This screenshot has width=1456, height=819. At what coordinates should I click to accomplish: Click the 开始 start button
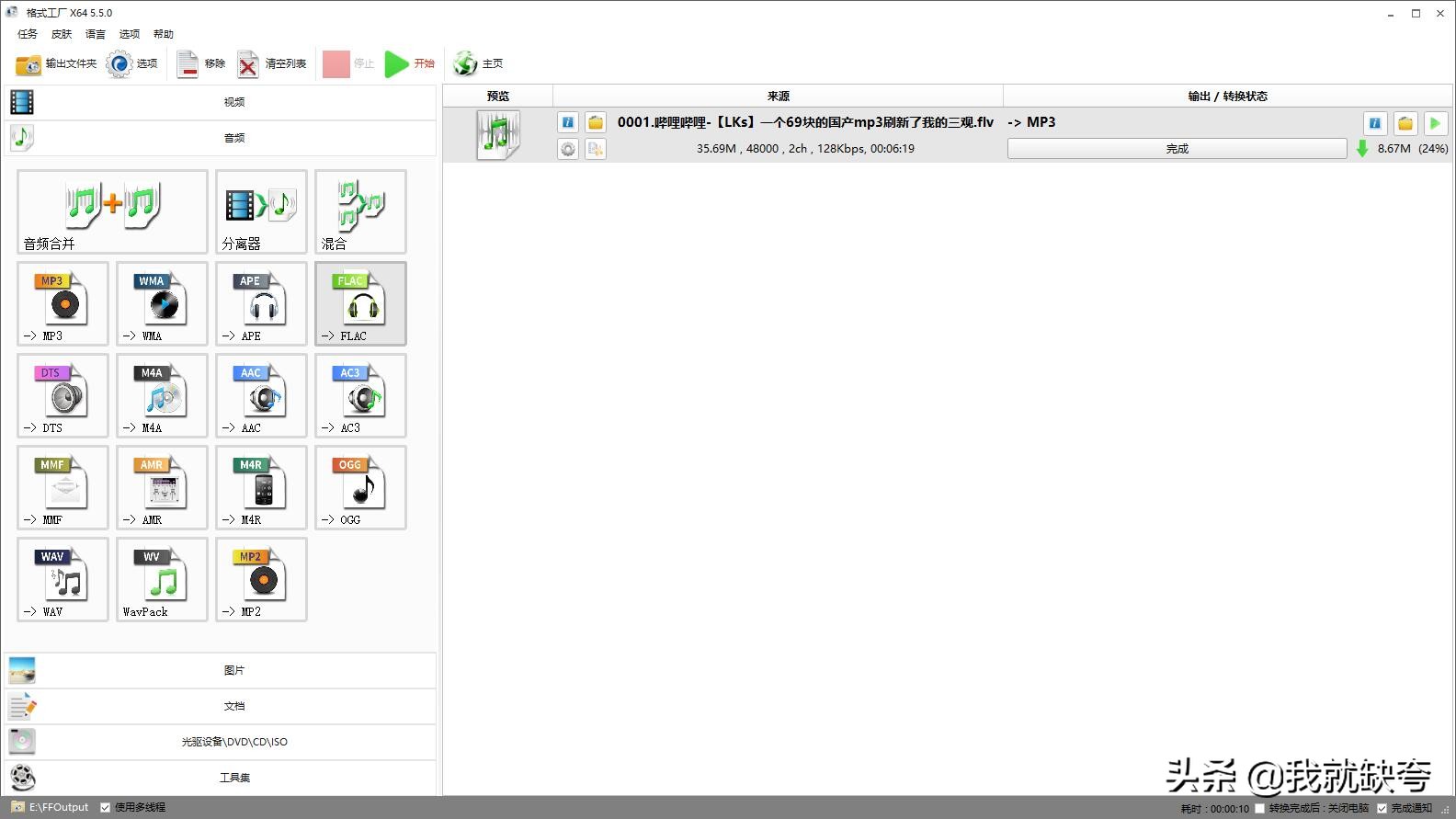tap(410, 63)
